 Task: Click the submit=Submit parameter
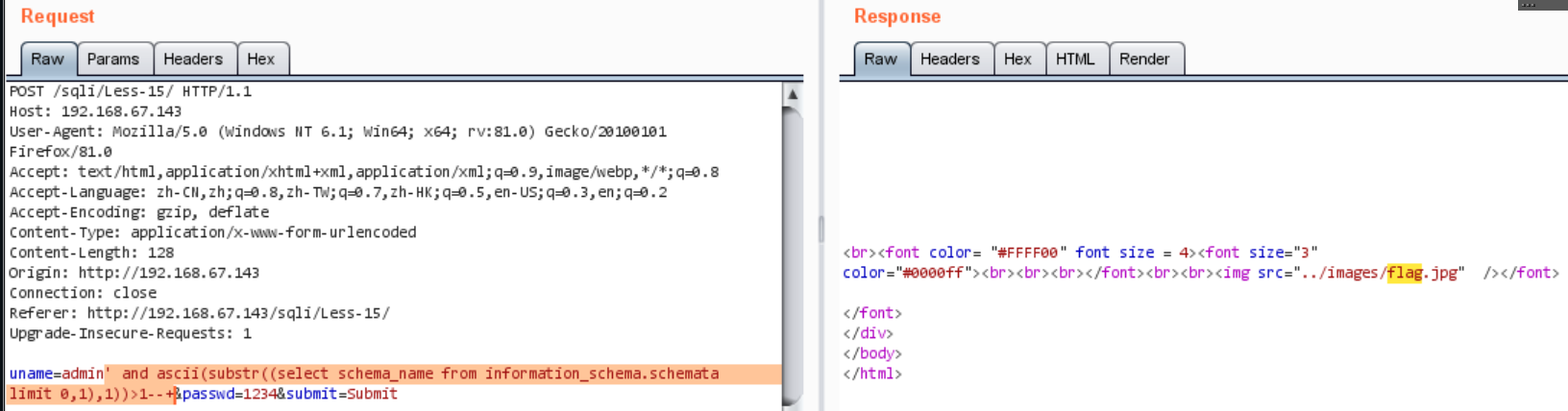pyautogui.click(x=342, y=394)
